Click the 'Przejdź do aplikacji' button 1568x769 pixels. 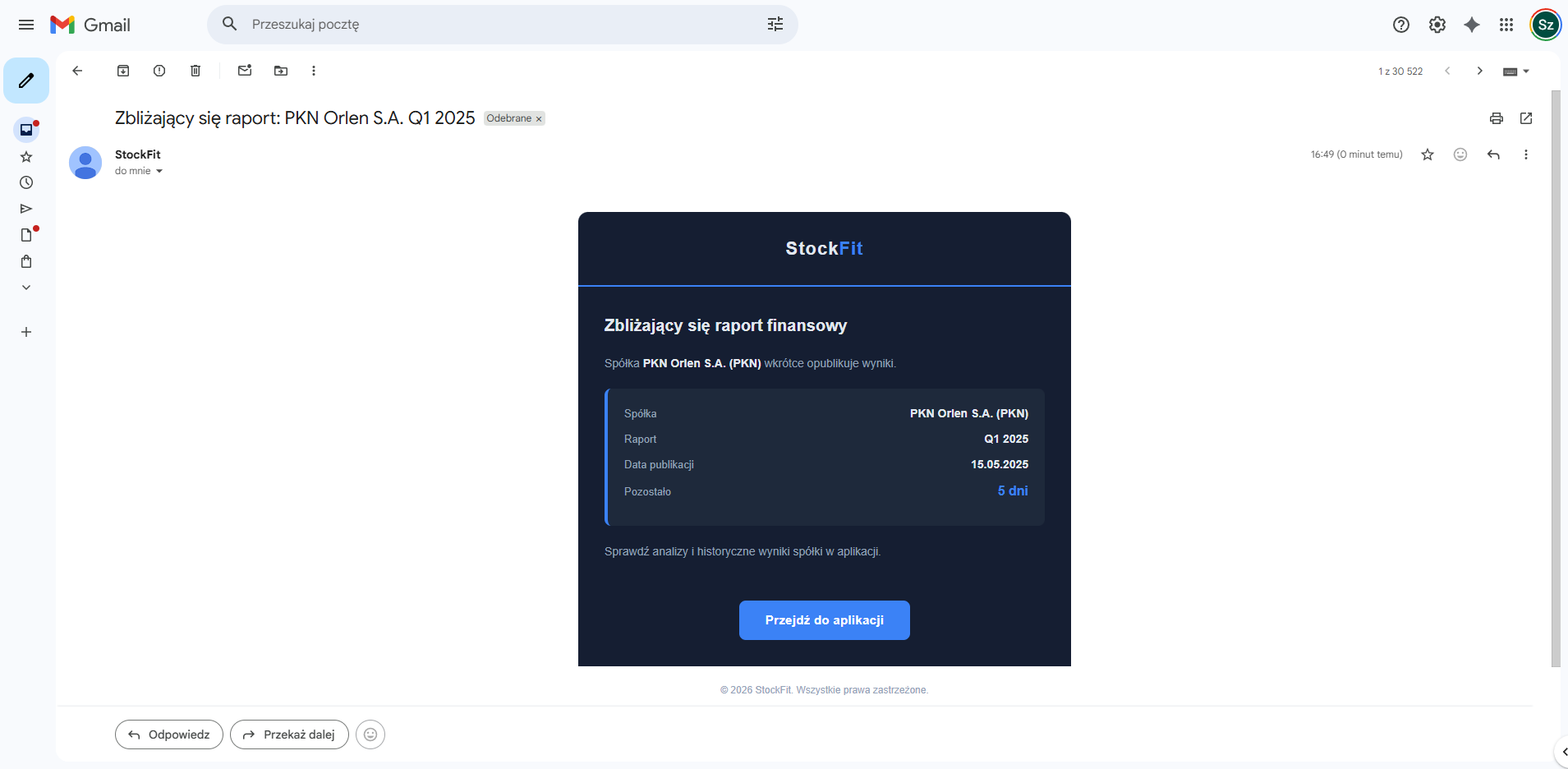(x=824, y=620)
